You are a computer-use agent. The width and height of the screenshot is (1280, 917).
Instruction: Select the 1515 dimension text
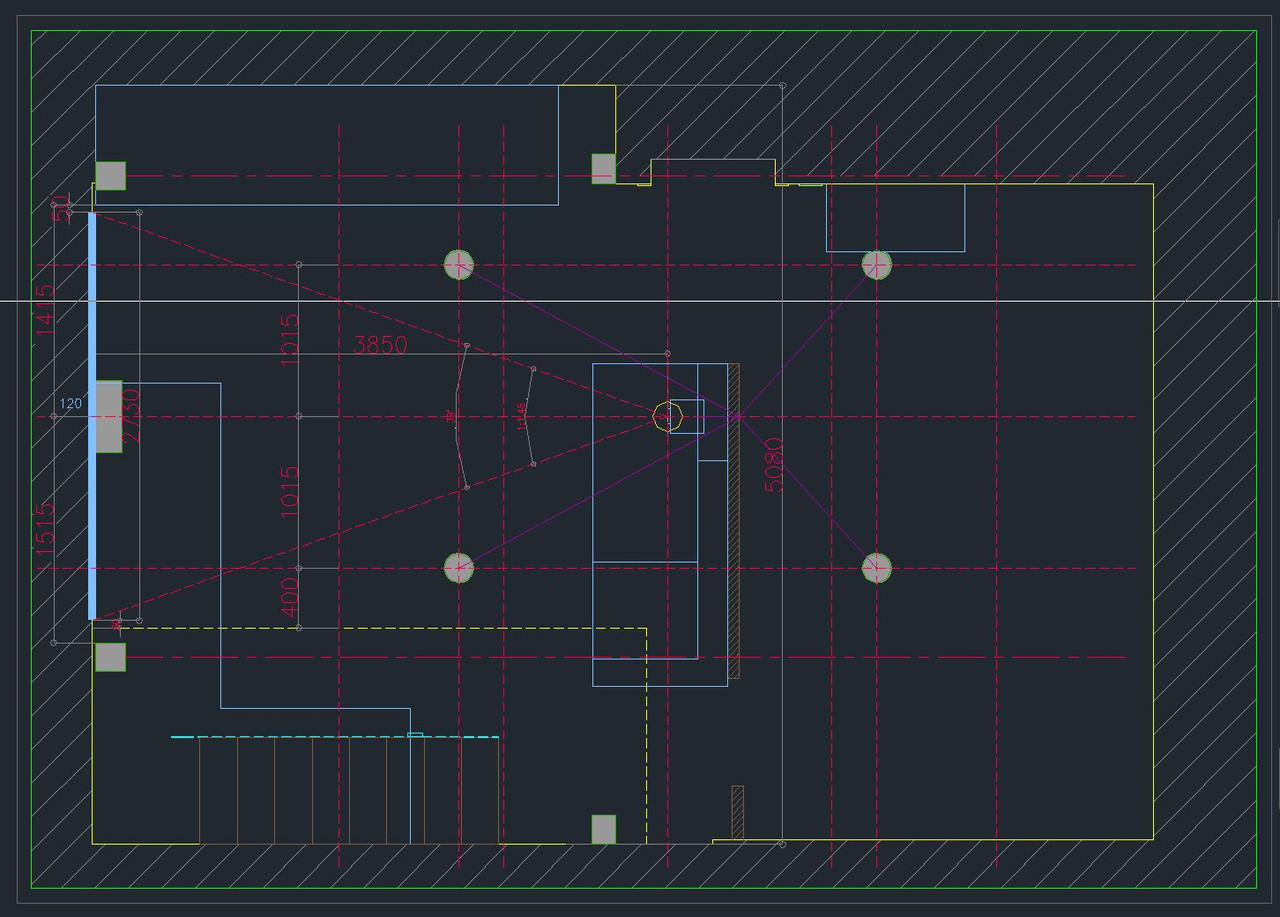point(45,529)
